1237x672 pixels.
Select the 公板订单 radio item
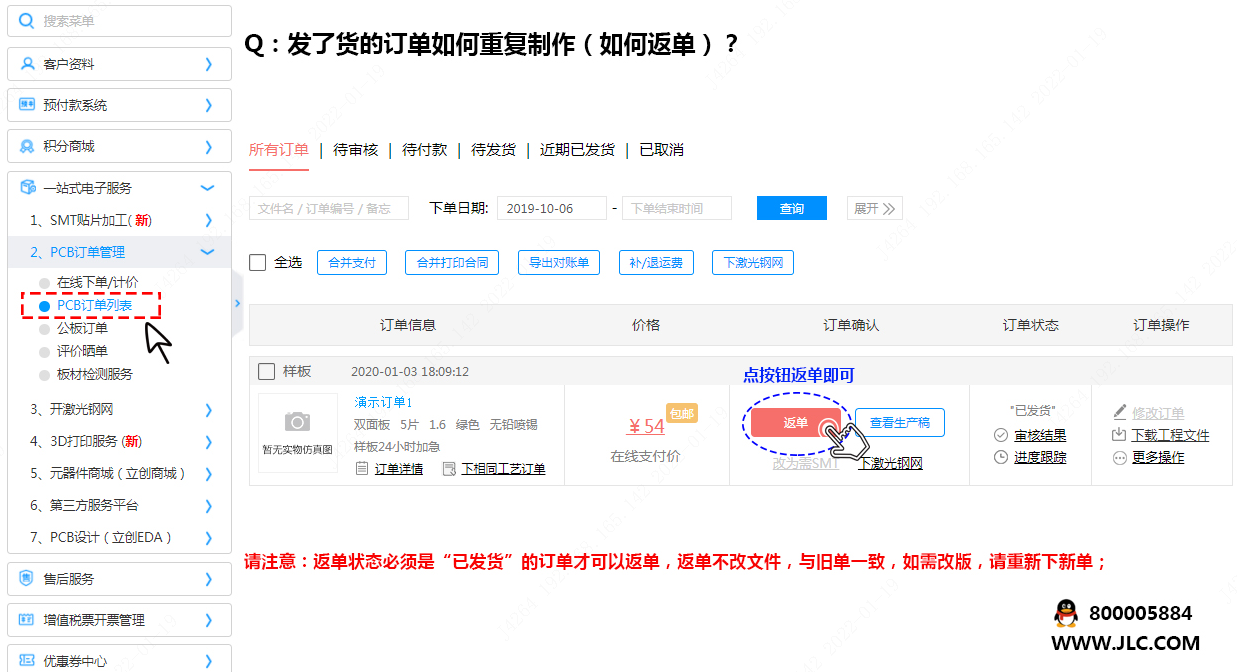pos(44,328)
